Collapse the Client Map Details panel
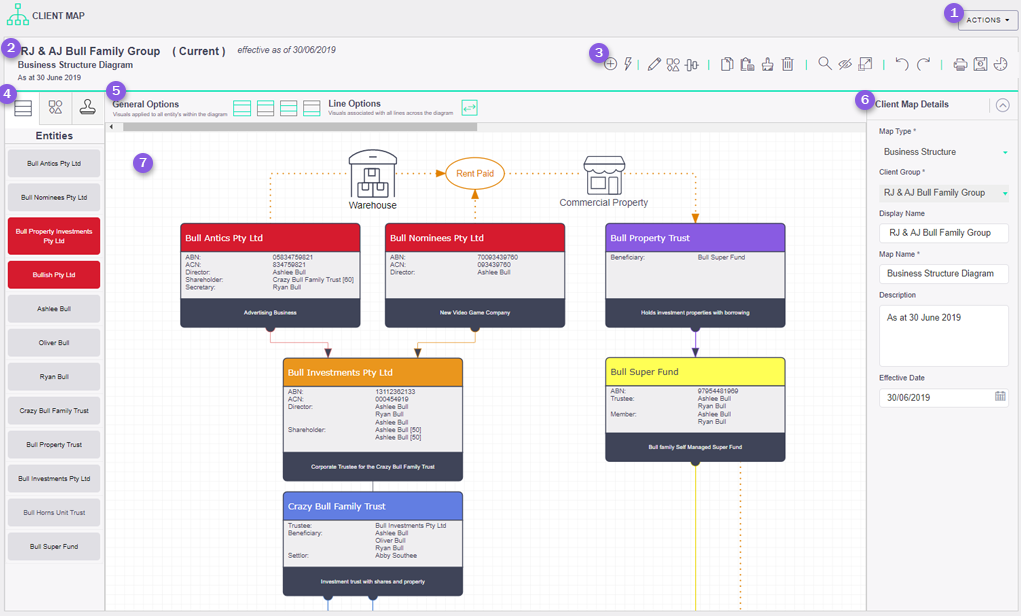1021x616 pixels. (x=1003, y=105)
